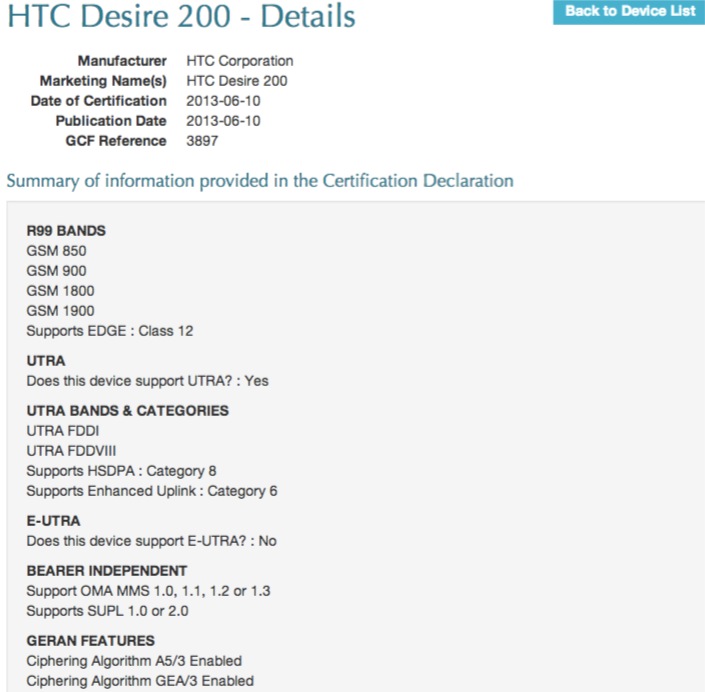The height and width of the screenshot is (692, 705).
Task: Select the marketing name HTC Desire 200
Action: (237, 81)
